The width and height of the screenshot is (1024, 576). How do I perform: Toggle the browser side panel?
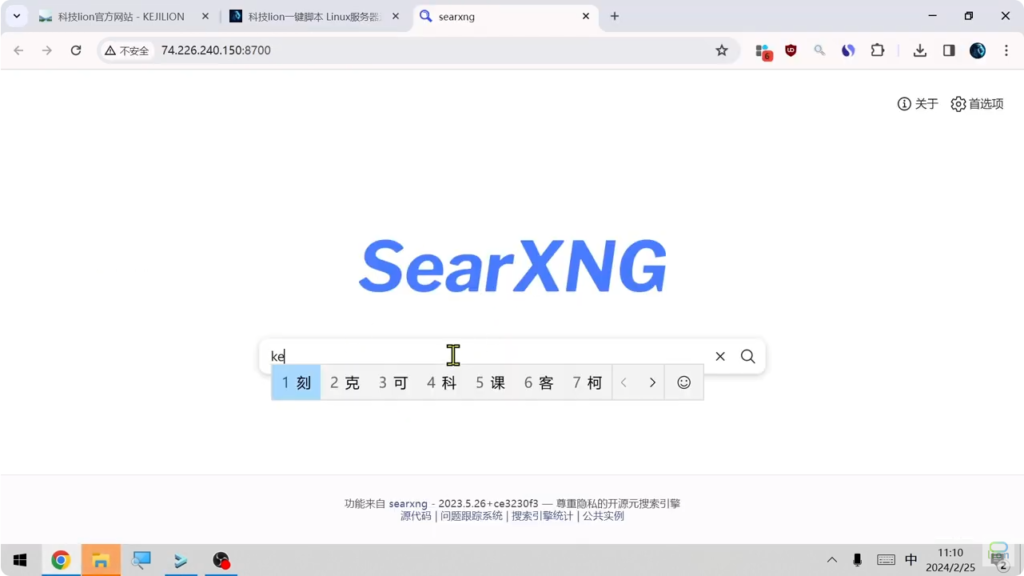[x=949, y=50]
